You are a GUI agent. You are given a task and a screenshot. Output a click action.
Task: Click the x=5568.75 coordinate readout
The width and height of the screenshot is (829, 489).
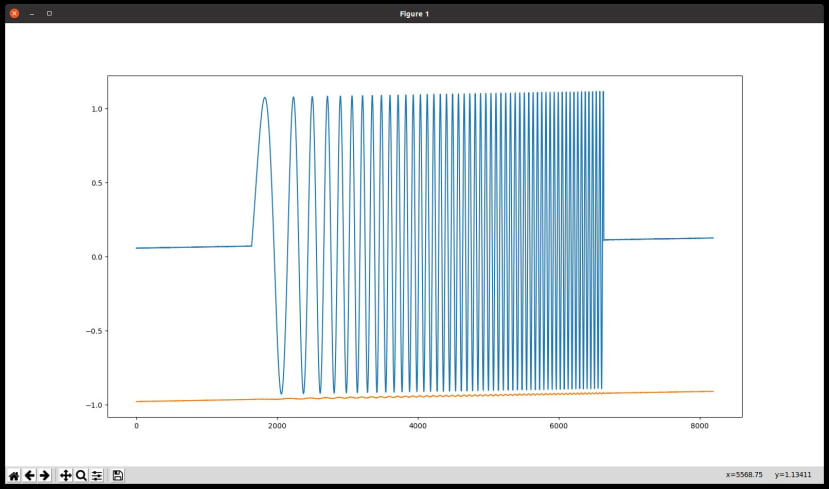744,475
